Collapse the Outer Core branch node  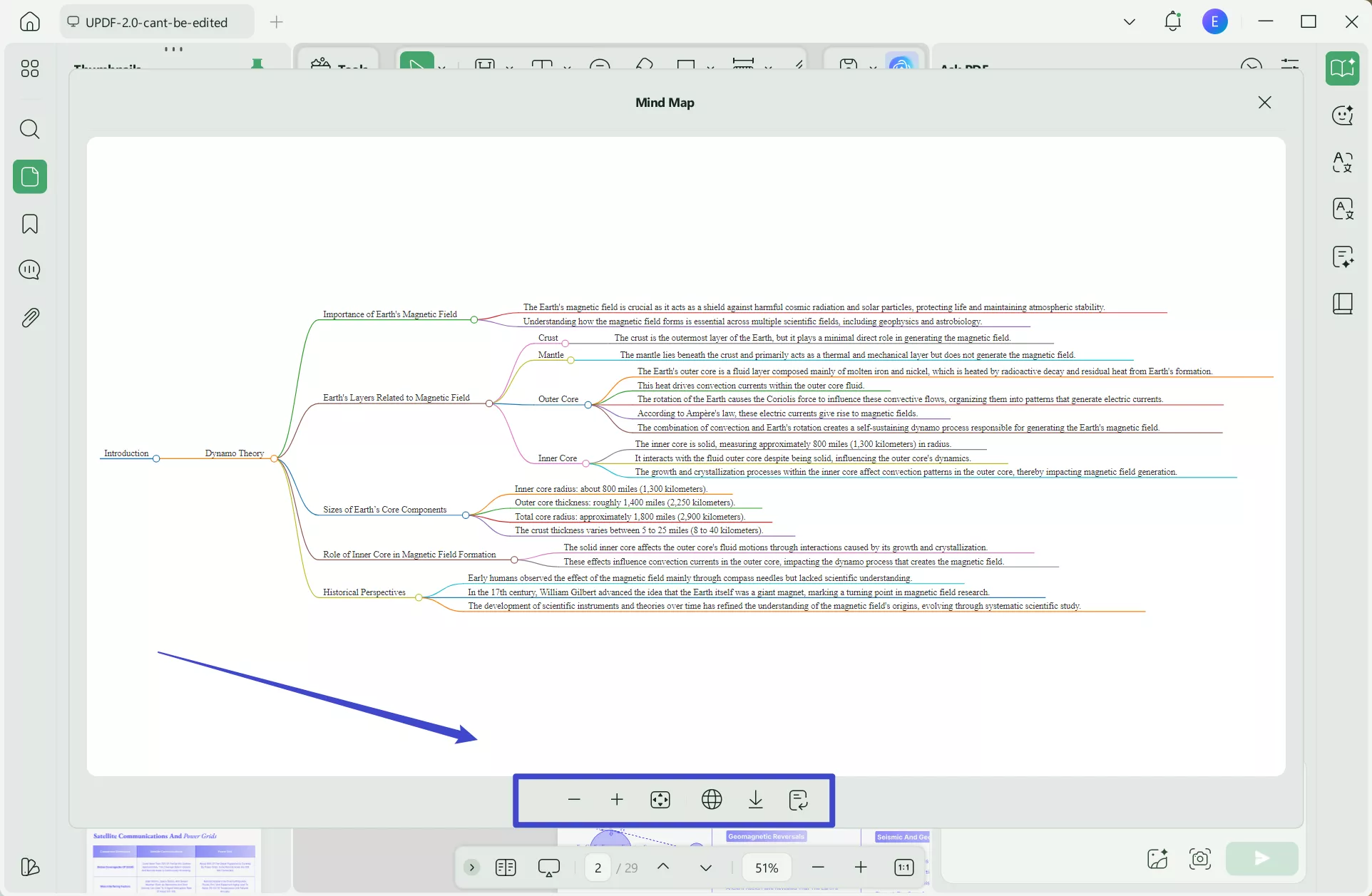[587, 404]
